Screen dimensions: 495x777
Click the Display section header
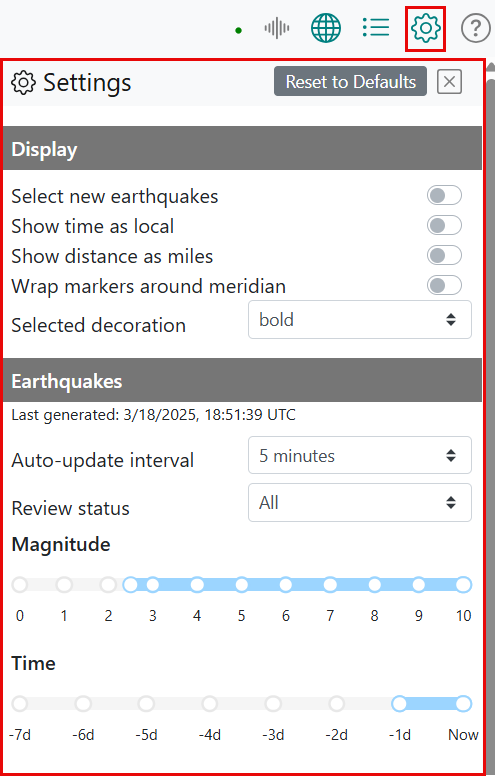click(x=242, y=149)
